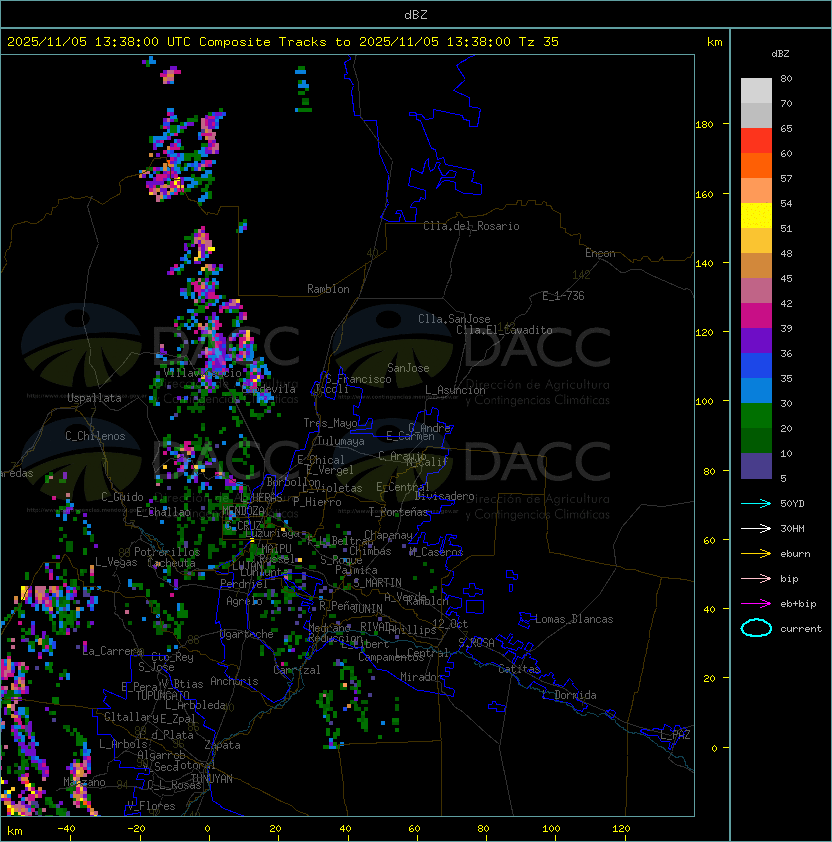Click the E_1-736 map label
This screenshot has width=832, height=842.
click(563, 296)
